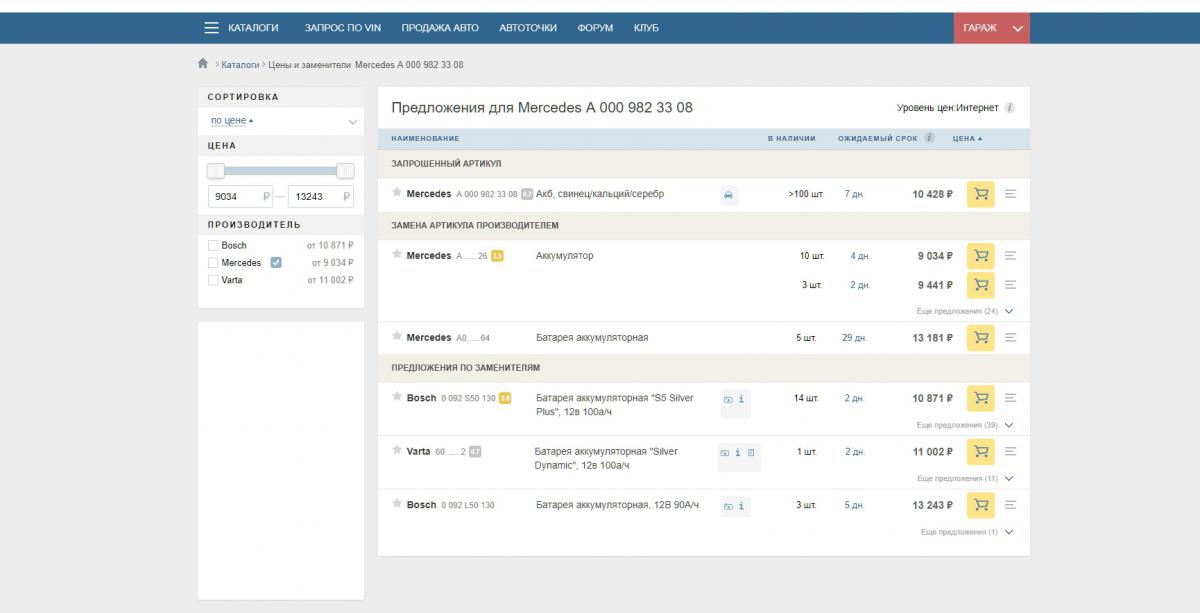Open offer details menu for 13 181 ₽ row
The width and height of the screenshot is (1200, 613).
coord(1010,338)
